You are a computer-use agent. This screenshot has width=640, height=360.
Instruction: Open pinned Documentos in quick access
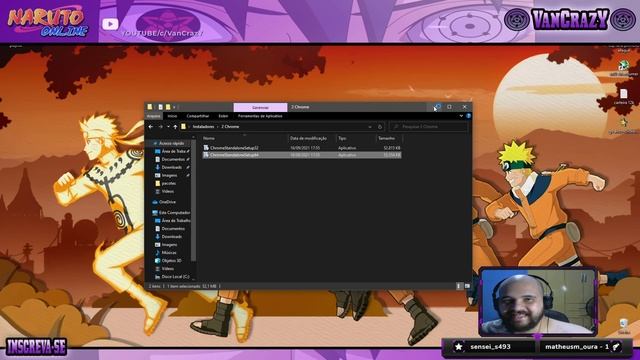point(173,160)
